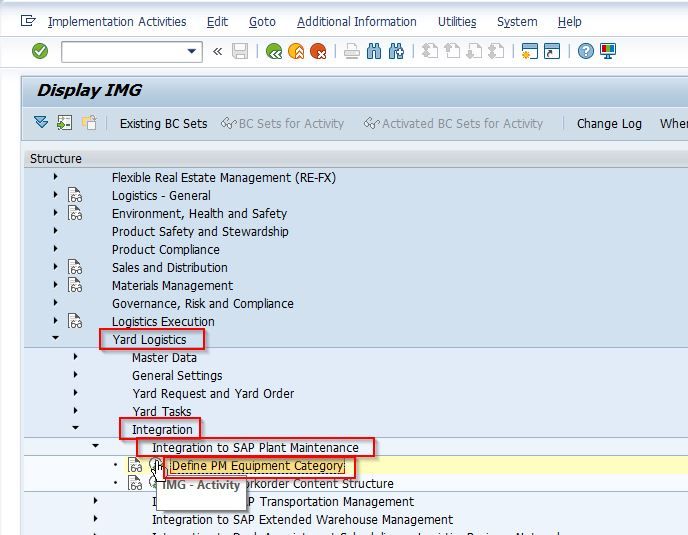Open the Additional Information menu
The image size is (688, 535).
(356, 22)
